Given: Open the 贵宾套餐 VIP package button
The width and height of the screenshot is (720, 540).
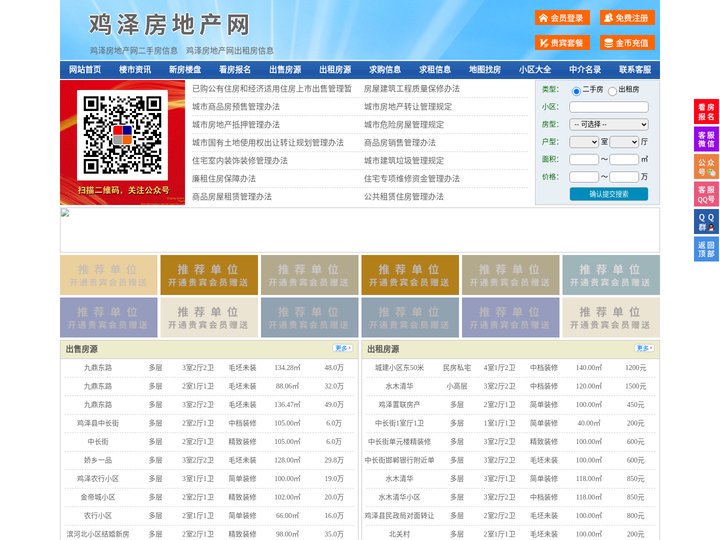Looking at the screenshot, I should pos(562,43).
